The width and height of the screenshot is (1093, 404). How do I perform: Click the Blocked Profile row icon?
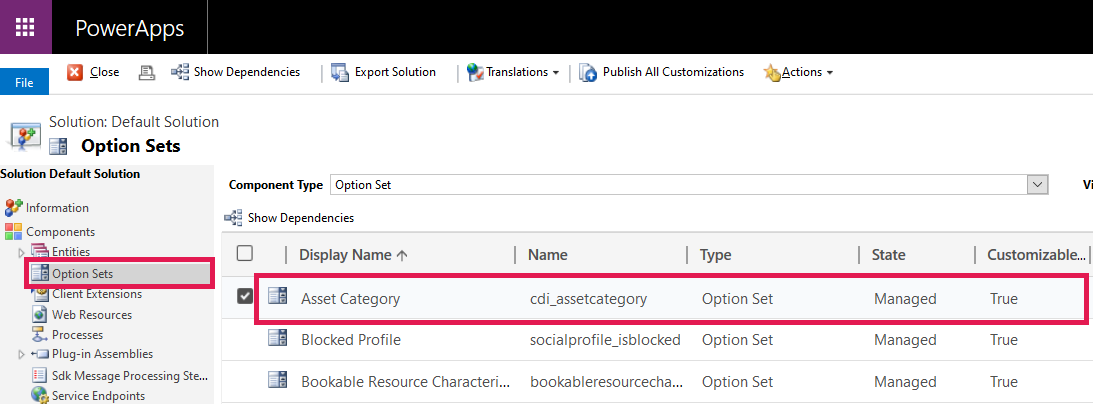278,339
